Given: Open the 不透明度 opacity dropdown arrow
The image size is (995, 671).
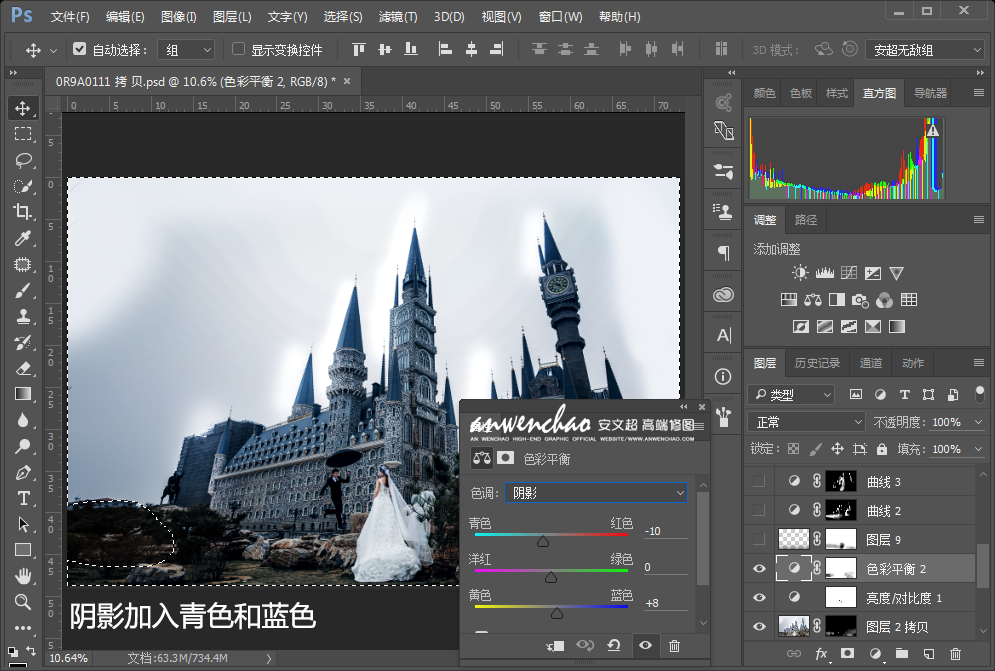Looking at the screenshot, I should click(978, 422).
